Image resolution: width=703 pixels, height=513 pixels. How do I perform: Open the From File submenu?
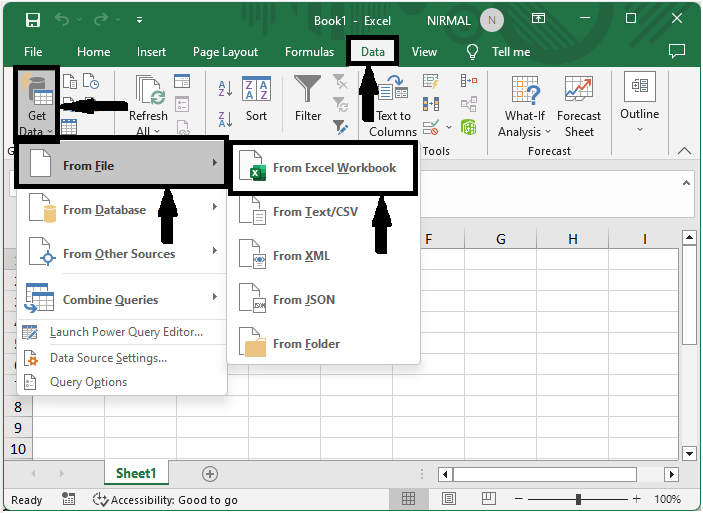[x=121, y=163]
